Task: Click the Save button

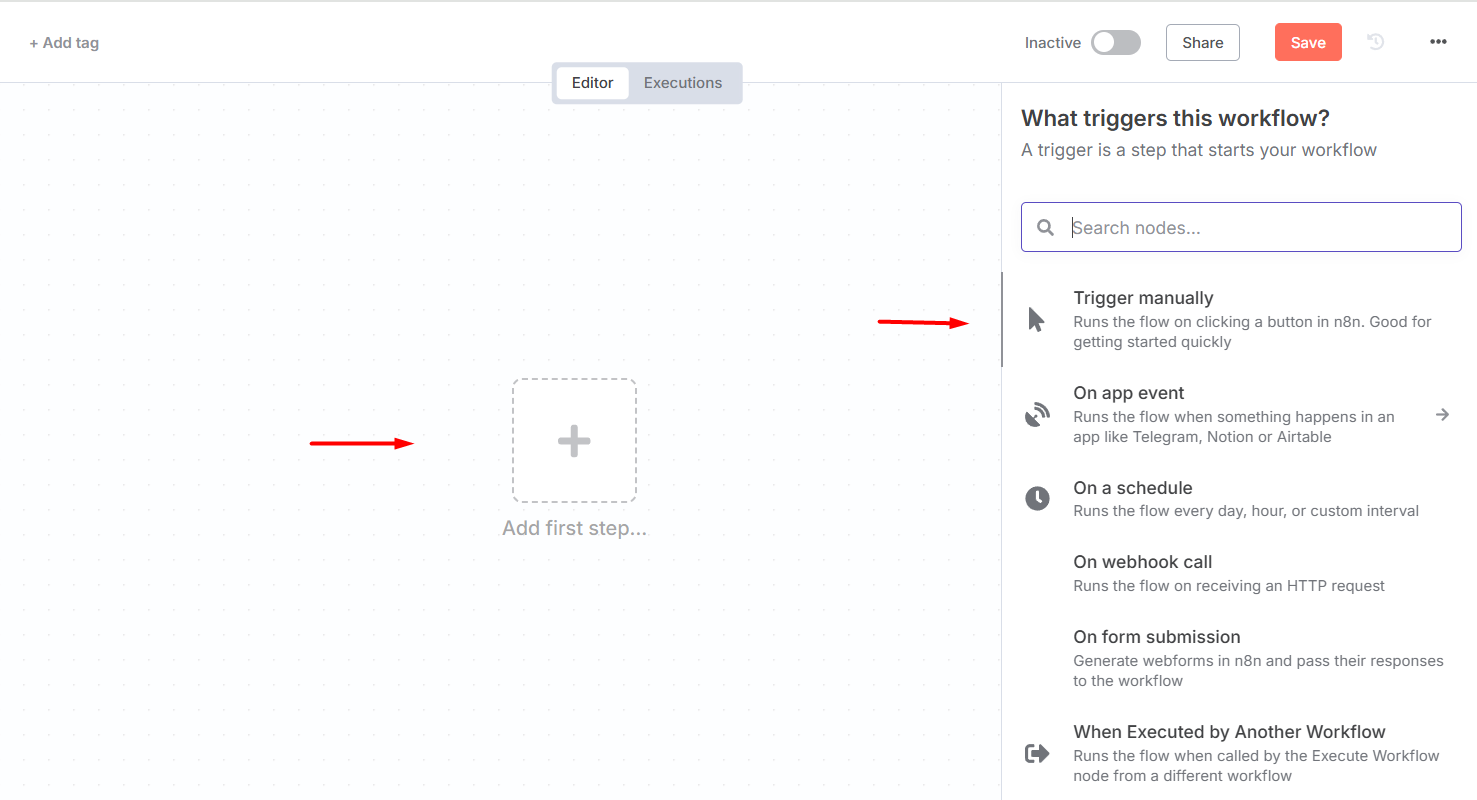Action: (1308, 42)
